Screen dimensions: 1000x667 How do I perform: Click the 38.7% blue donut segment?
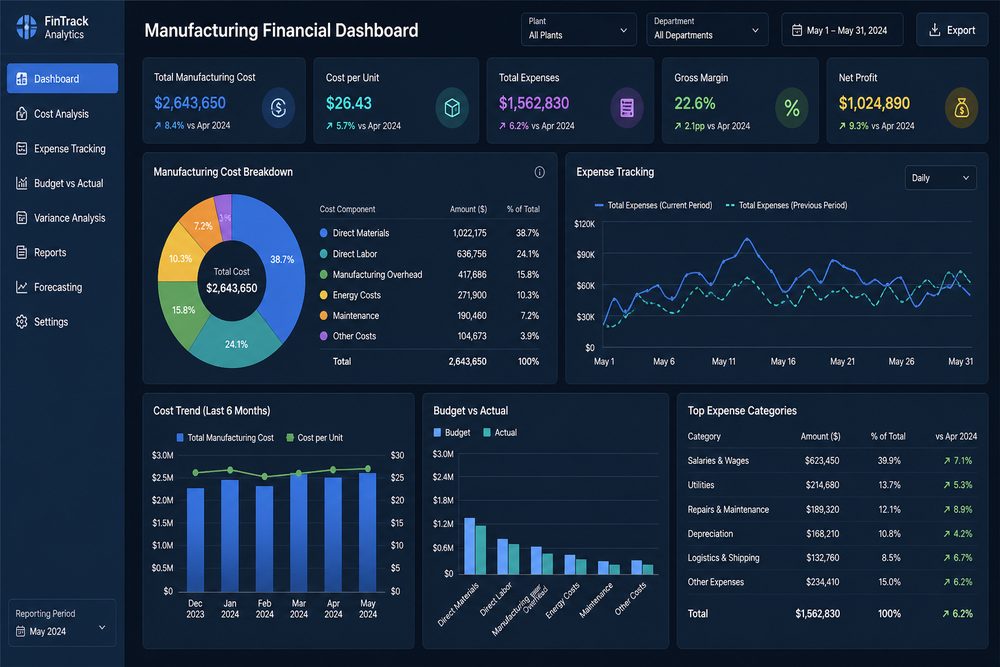[282, 259]
